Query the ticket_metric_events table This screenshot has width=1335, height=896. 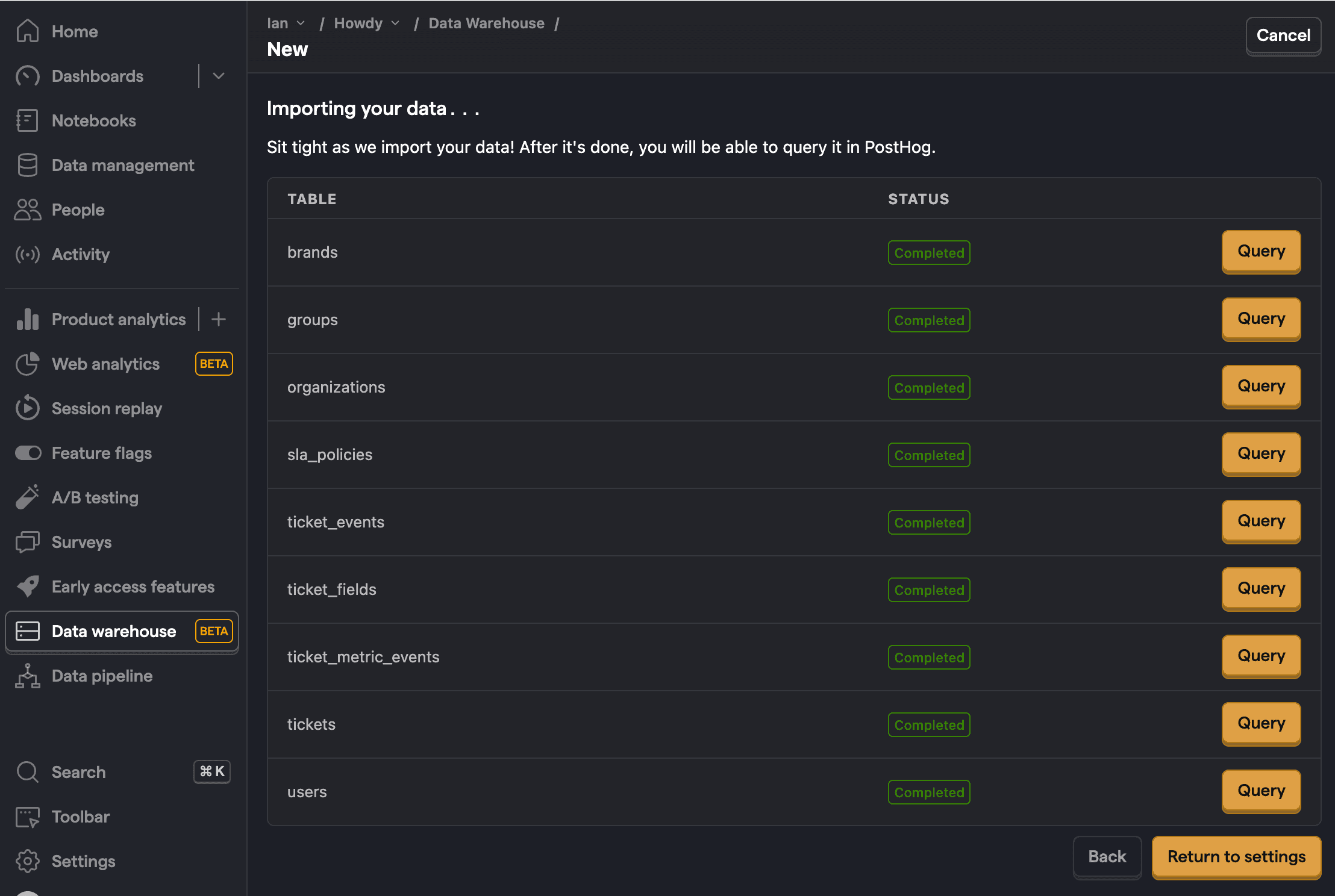pyautogui.click(x=1261, y=656)
